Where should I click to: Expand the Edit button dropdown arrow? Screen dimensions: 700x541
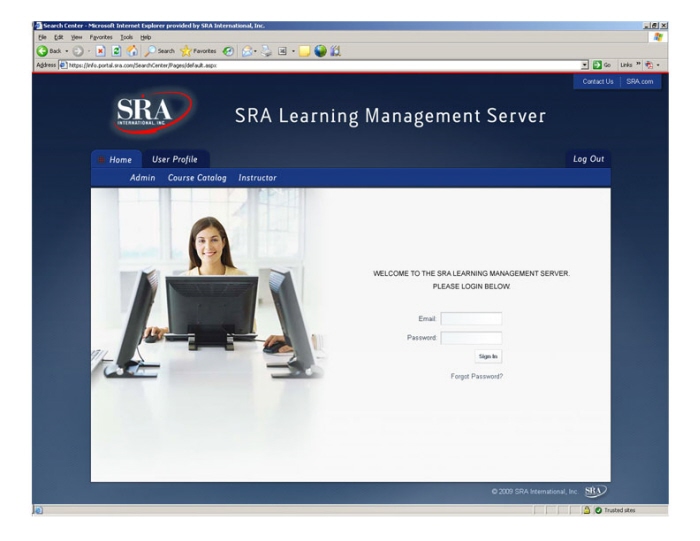tap(293, 51)
